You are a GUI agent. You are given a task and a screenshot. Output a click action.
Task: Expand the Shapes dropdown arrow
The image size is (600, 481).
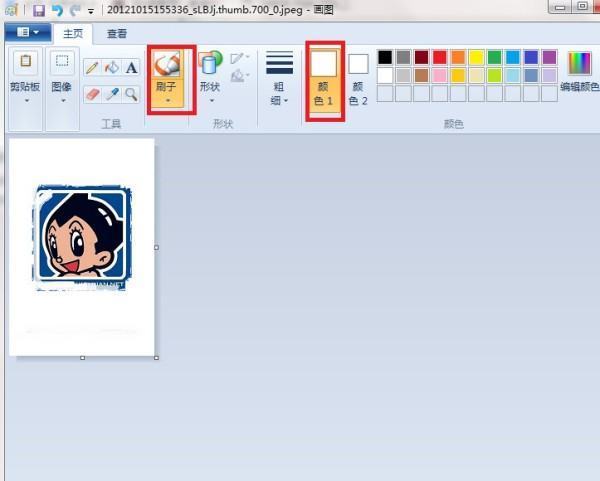coord(212,101)
